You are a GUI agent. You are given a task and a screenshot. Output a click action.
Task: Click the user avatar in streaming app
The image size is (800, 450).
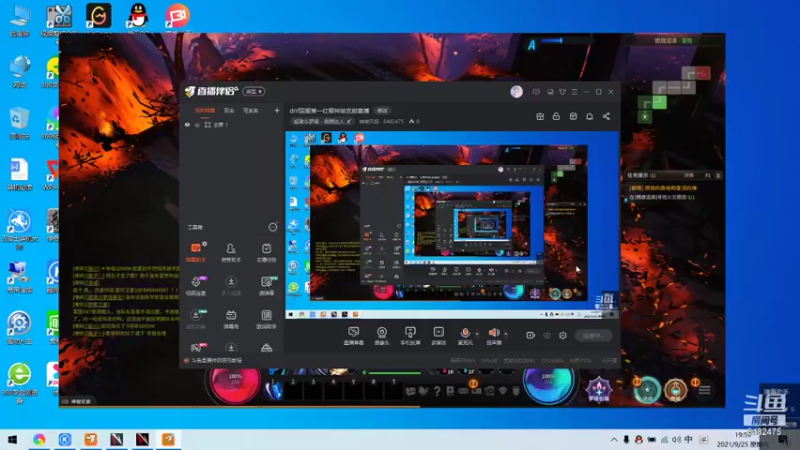[516, 91]
